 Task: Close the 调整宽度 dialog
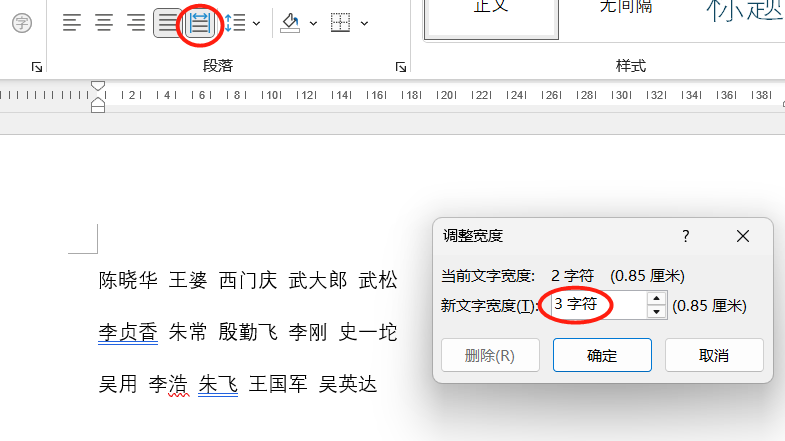[743, 236]
